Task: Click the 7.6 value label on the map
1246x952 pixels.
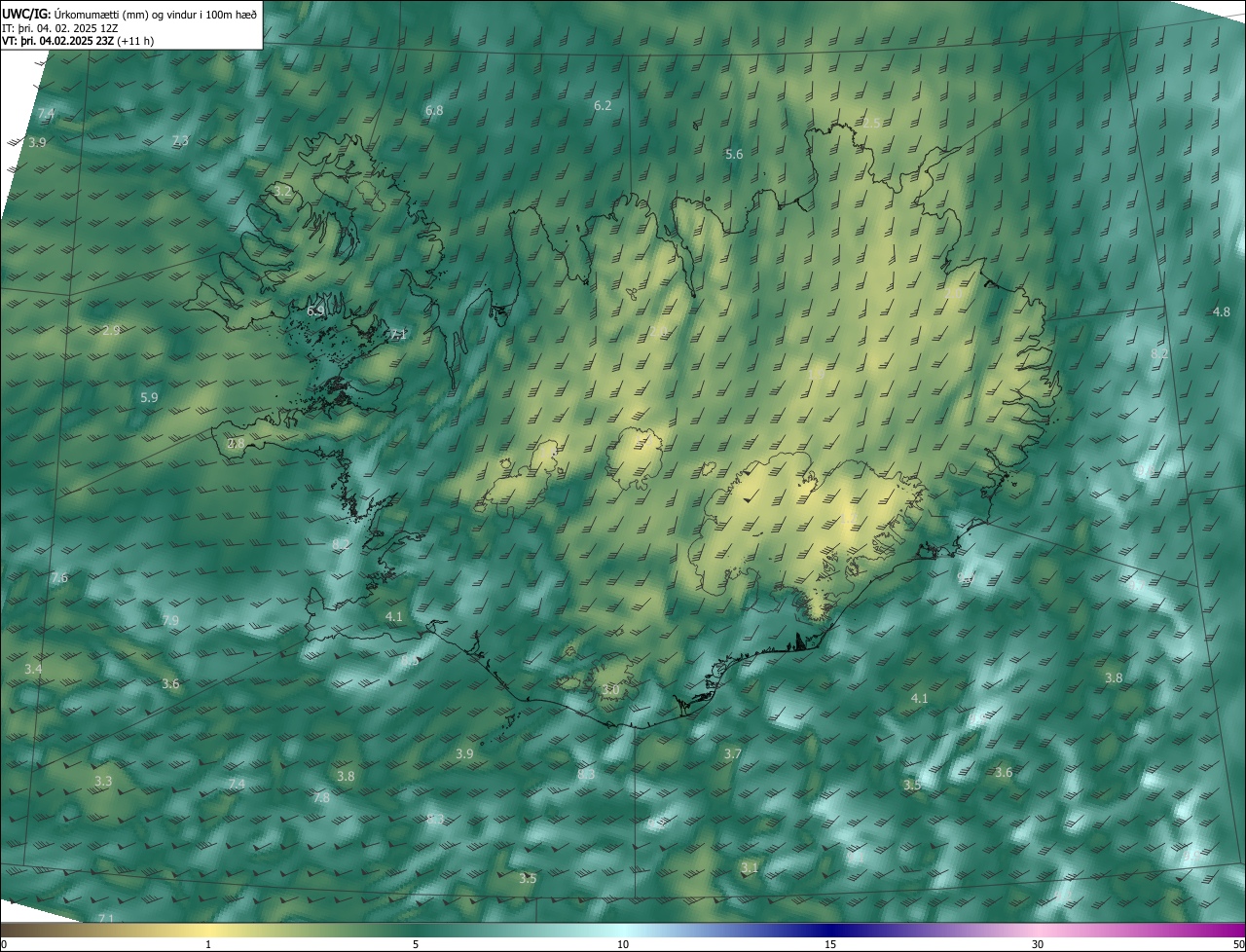Action: (59, 578)
